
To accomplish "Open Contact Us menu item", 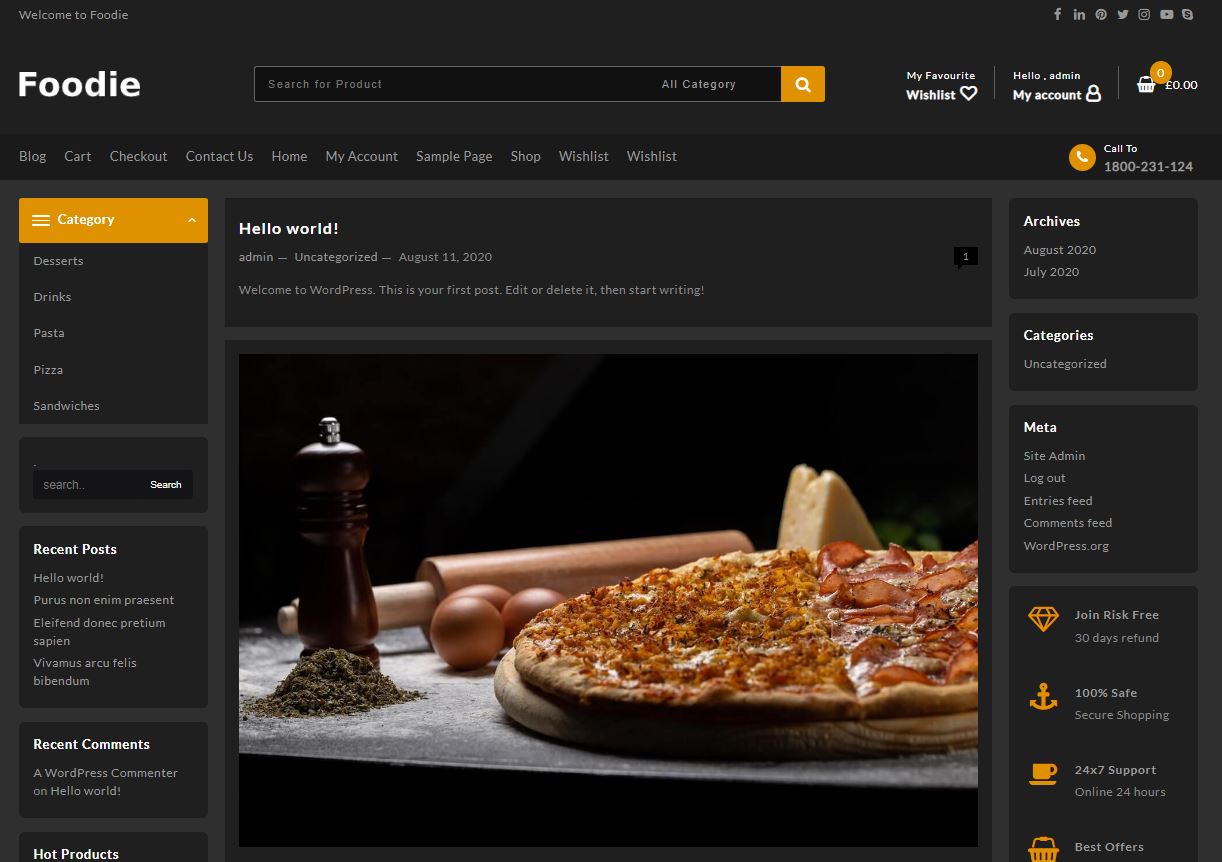I will pyautogui.click(x=219, y=156).
